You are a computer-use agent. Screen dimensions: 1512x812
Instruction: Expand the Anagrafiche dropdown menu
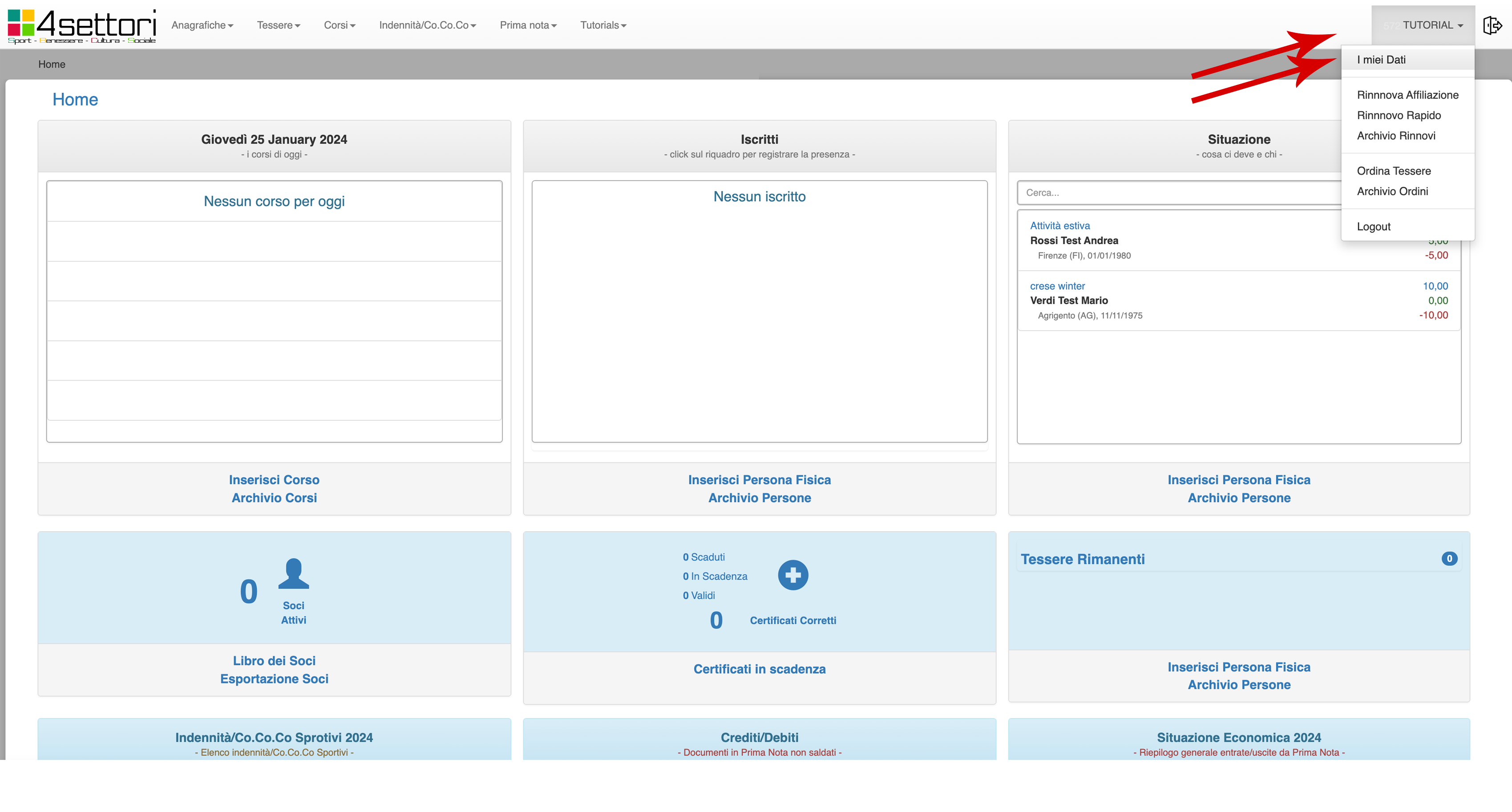tap(202, 25)
